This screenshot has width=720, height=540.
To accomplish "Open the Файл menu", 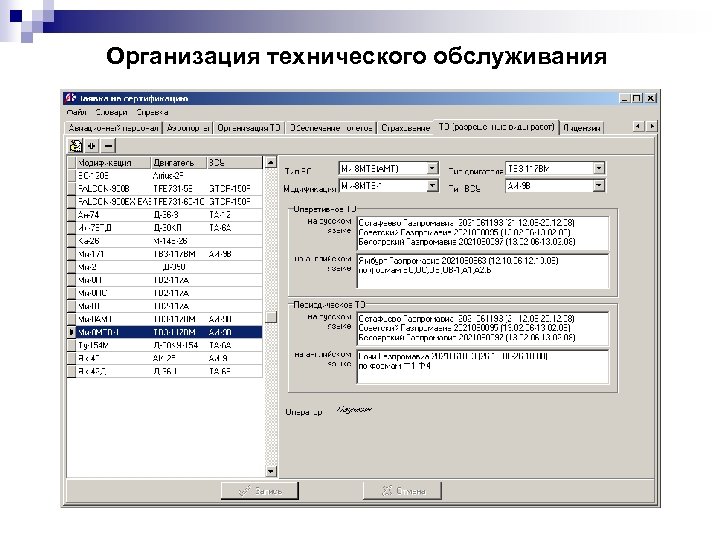I will click(x=76, y=112).
